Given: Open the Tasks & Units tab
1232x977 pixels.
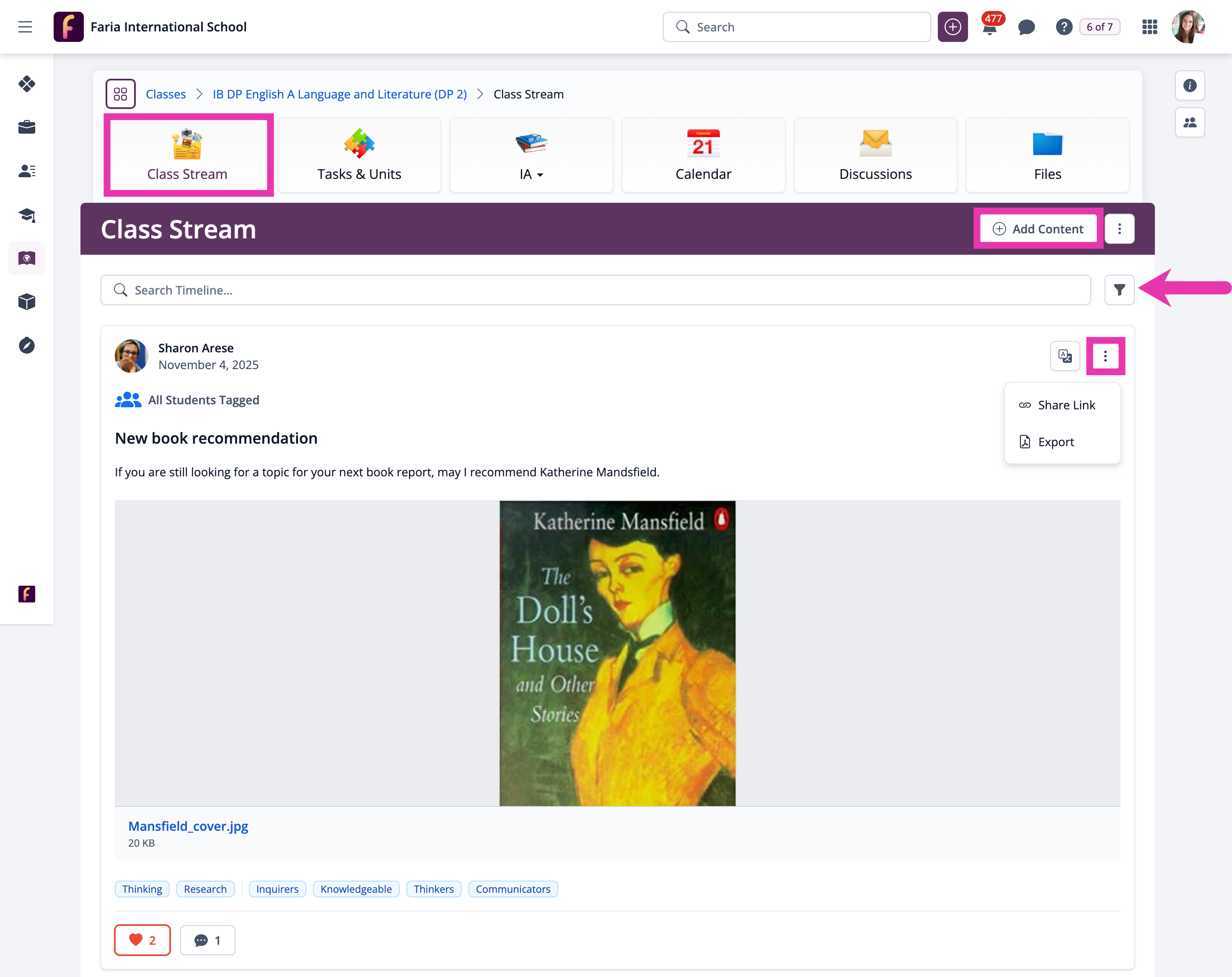Looking at the screenshot, I should (x=360, y=155).
